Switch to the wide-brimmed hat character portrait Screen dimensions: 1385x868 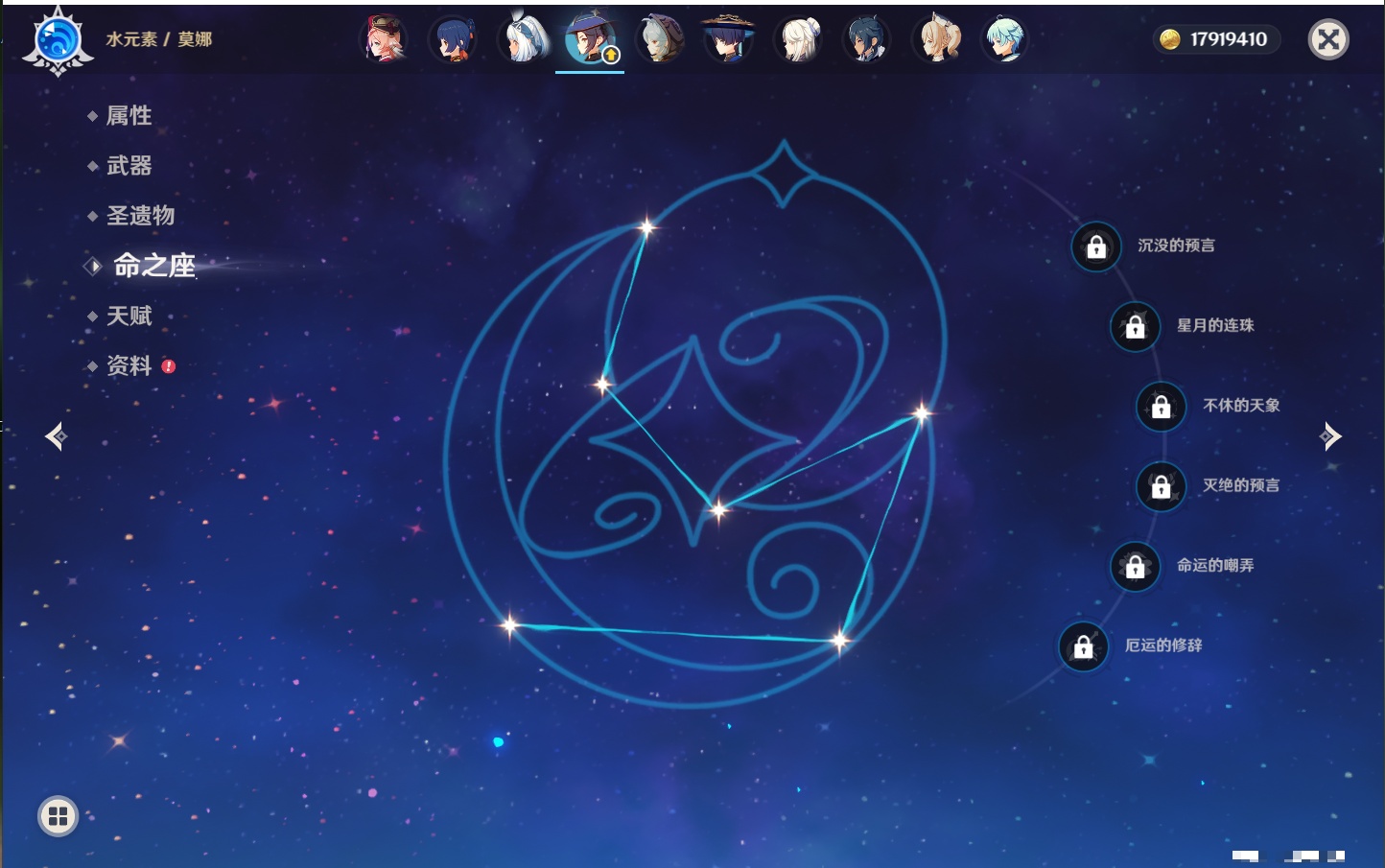[x=728, y=39]
